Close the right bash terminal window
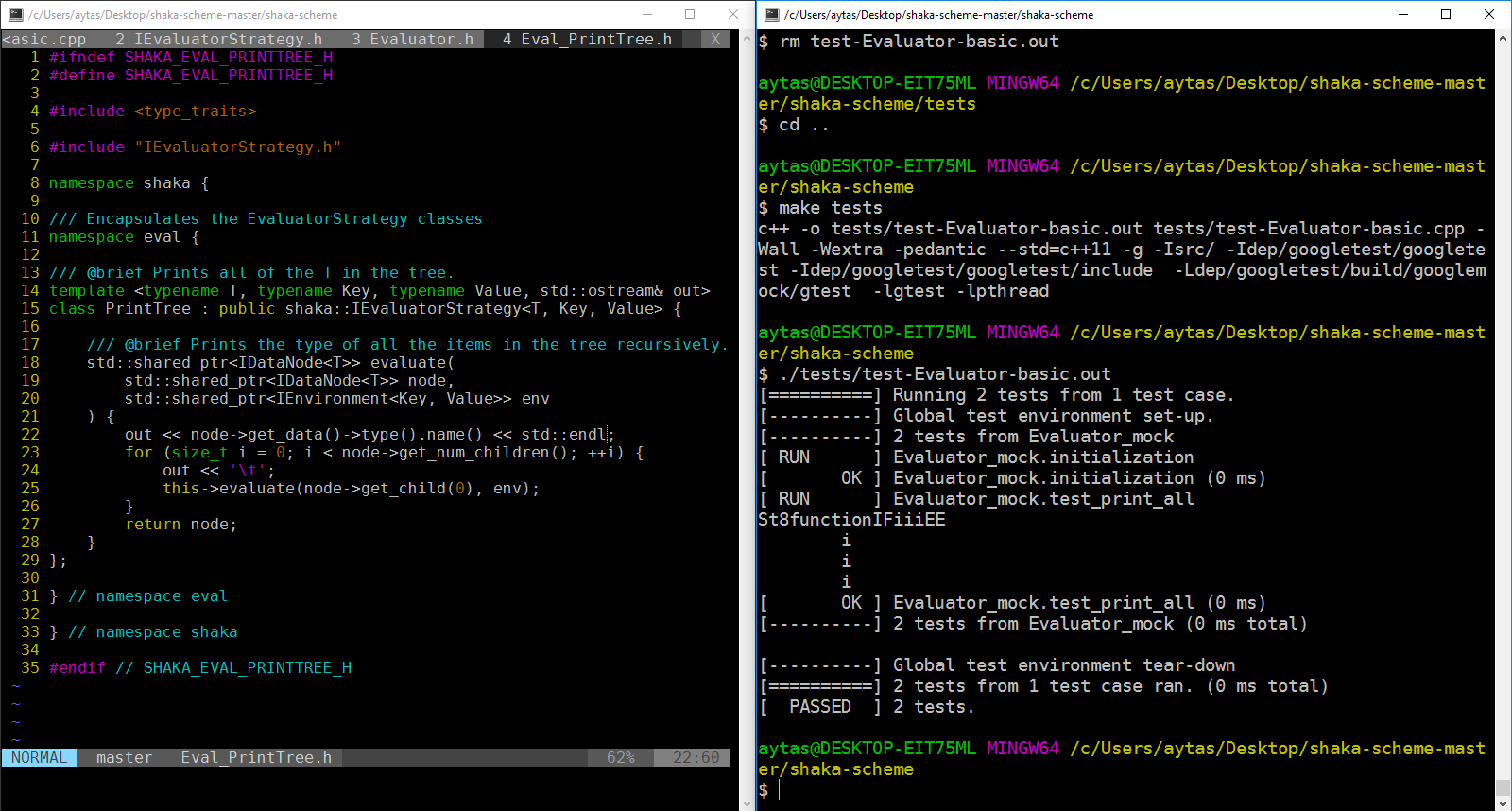The height and width of the screenshot is (811, 1512). pyautogui.click(x=1489, y=14)
